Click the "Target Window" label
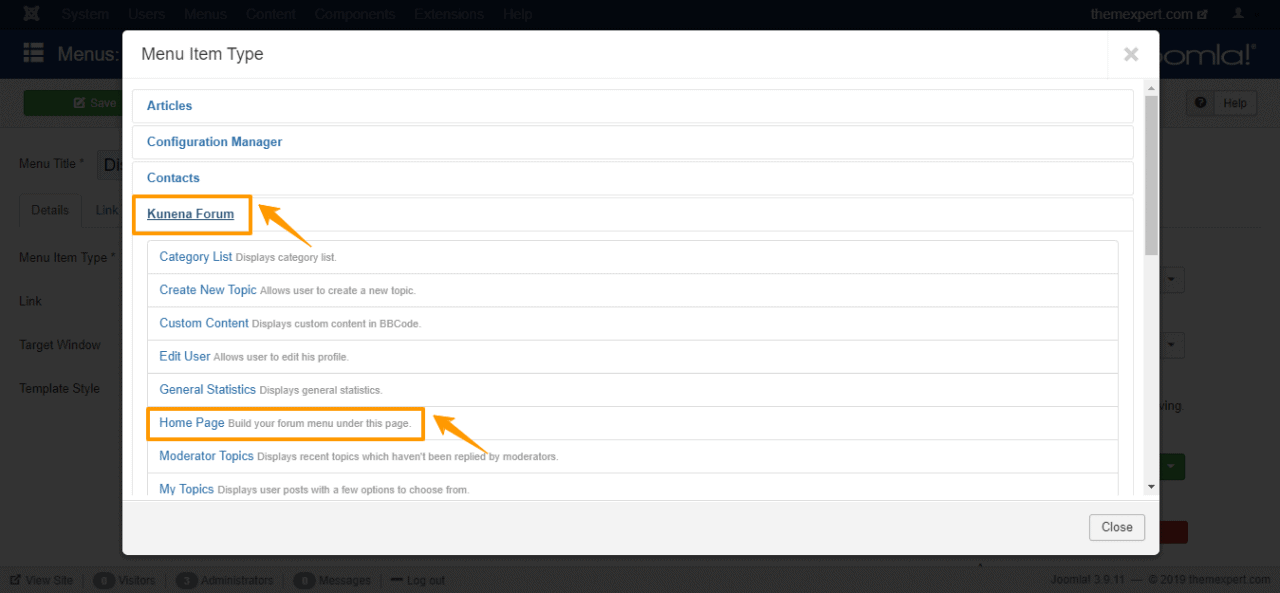 coord(60,345)
